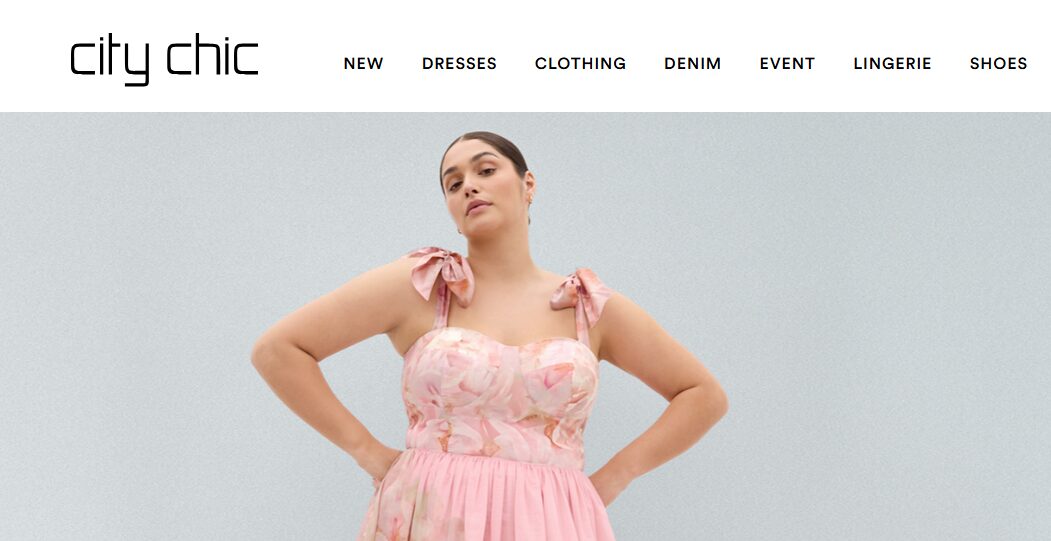
Task: Click the model's earring
Action: [527, 200]
